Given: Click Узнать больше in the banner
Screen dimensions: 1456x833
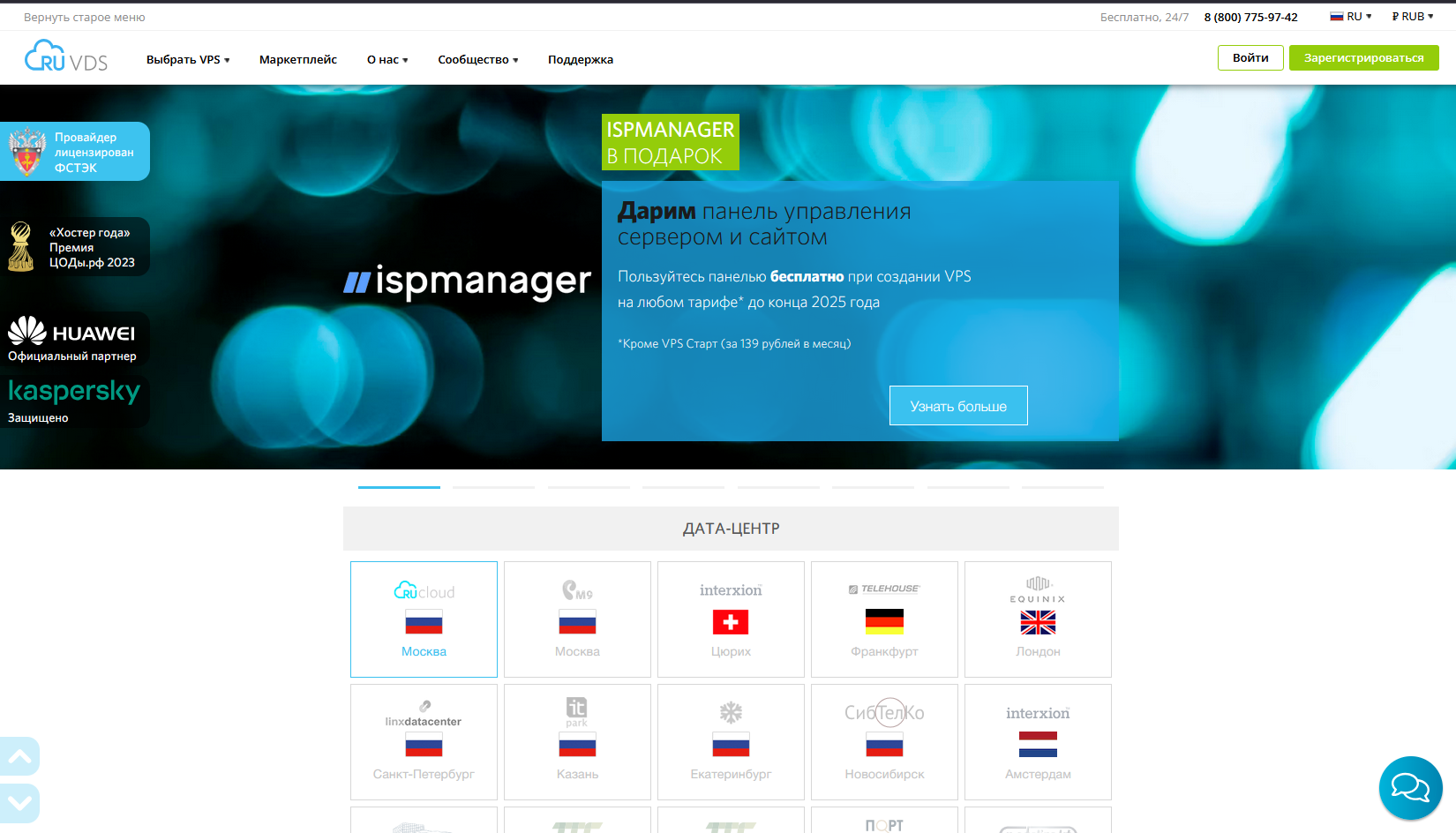Looking at the screenshot, I should point(958,406).
